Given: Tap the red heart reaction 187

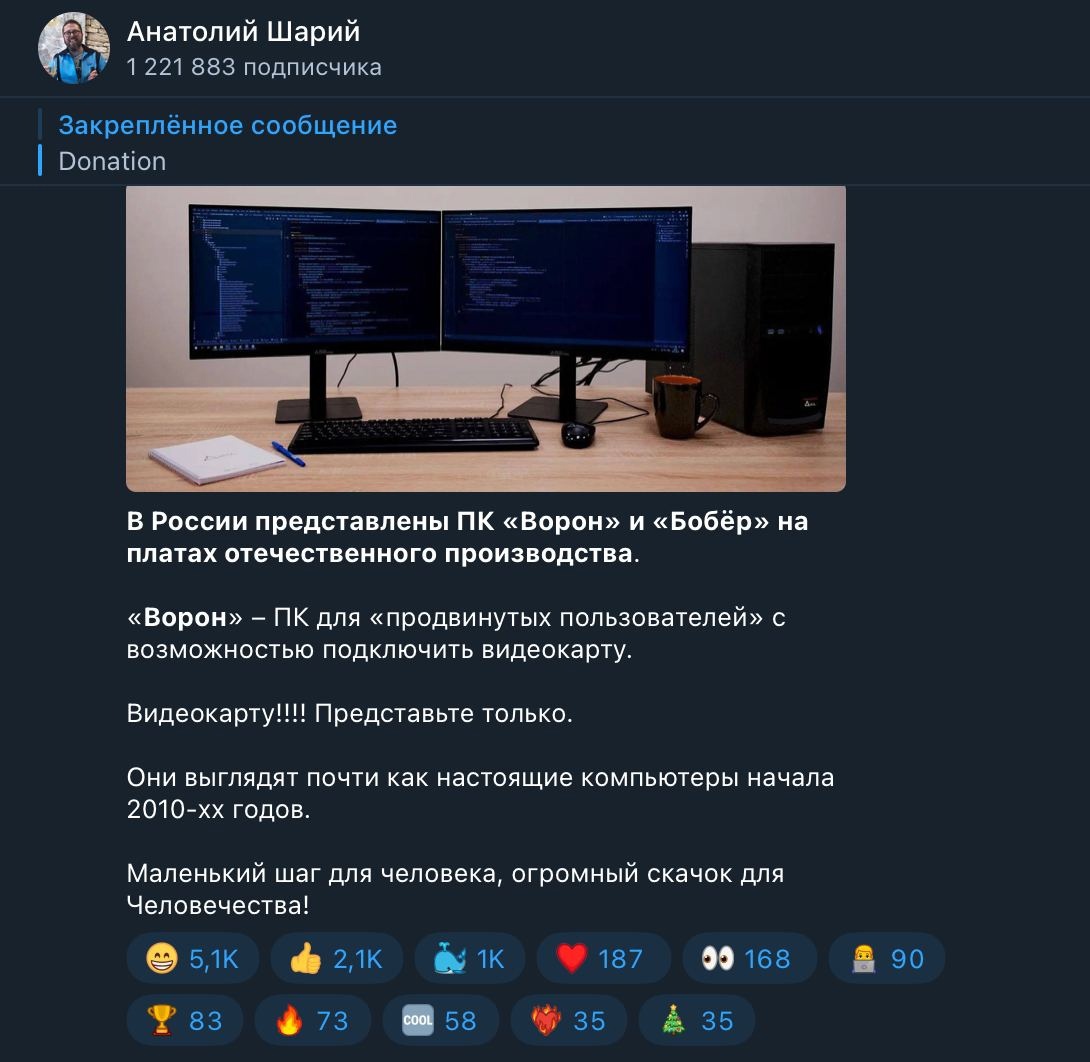Looking at the screenshot, I should click(603, 958).
